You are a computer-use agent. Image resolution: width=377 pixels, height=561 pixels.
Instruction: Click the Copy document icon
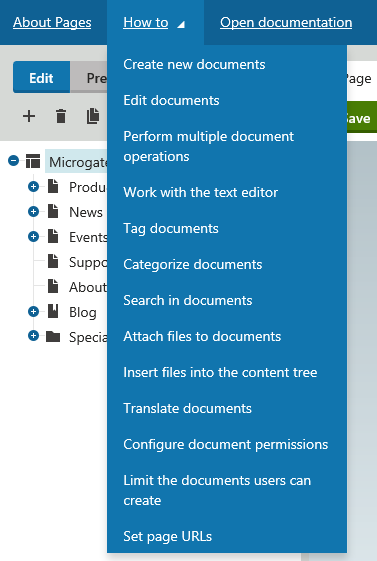[93, 116]
